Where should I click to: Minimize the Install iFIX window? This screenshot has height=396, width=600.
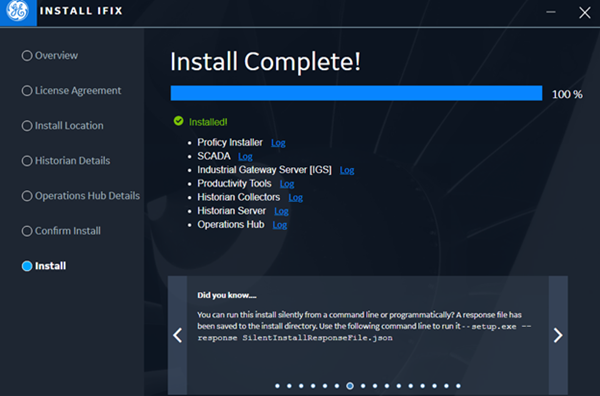[x=551, y=12]
